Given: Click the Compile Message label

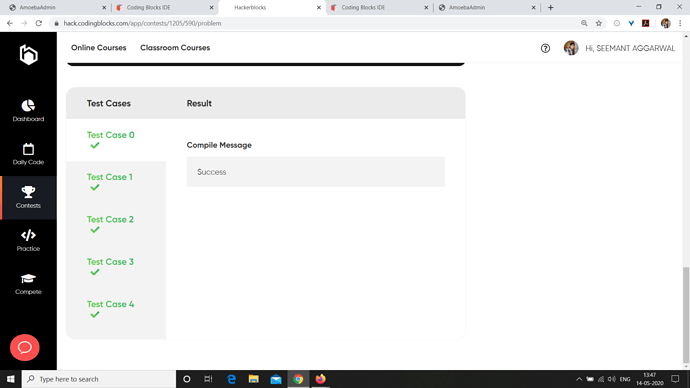Looking at the screenshot, I should [219, 145].
